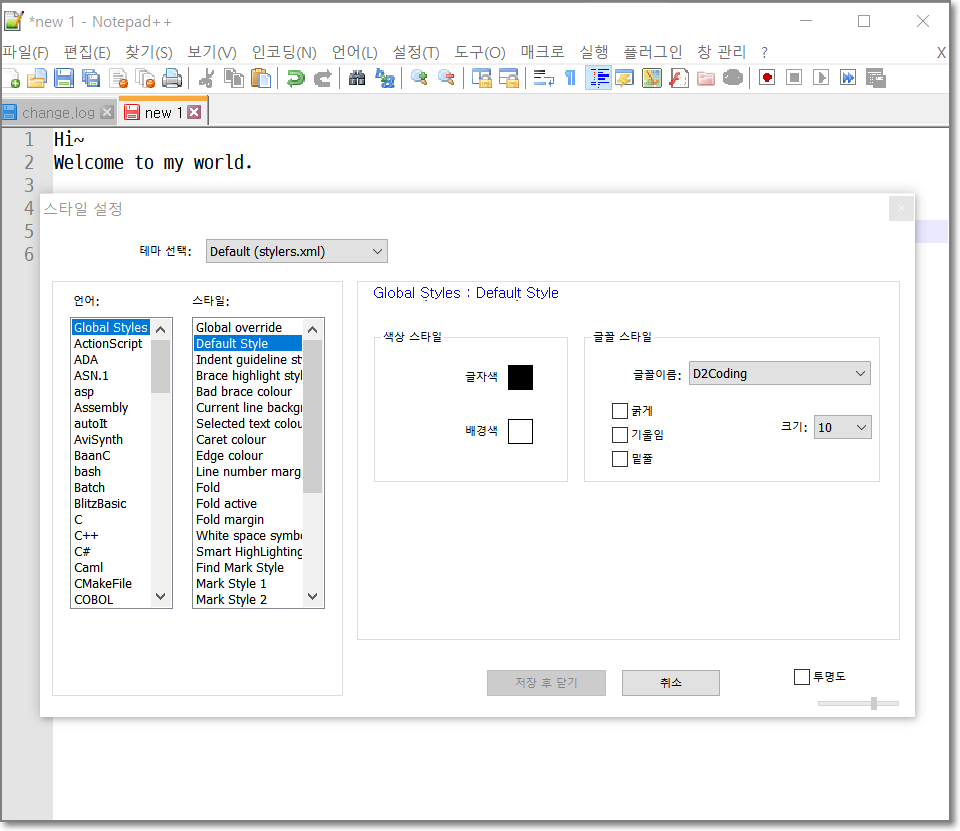Click the Redo arrow icon

coord(323,78)
